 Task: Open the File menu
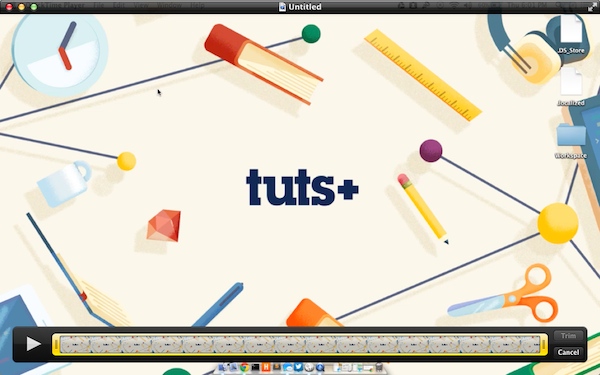99,6
